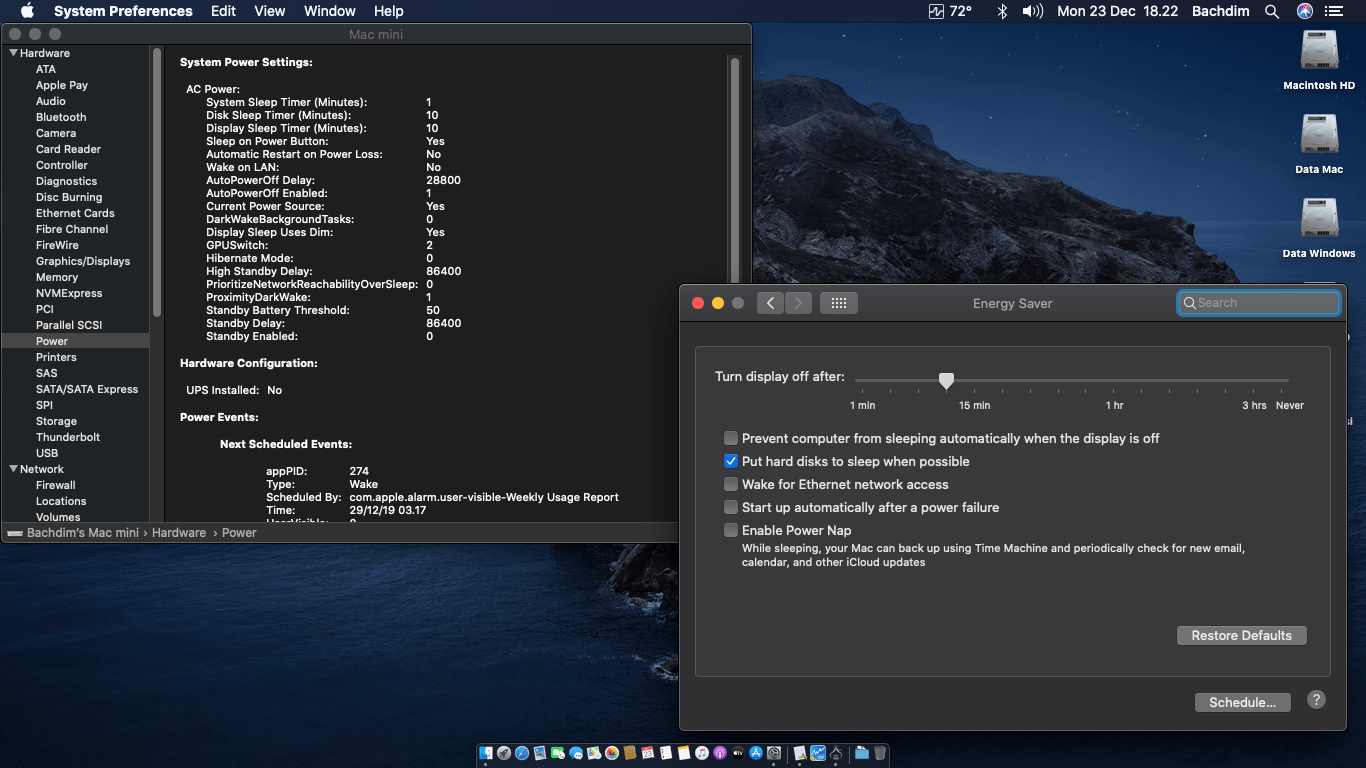Open the Window menu in the menu bar

click(329, 11)
